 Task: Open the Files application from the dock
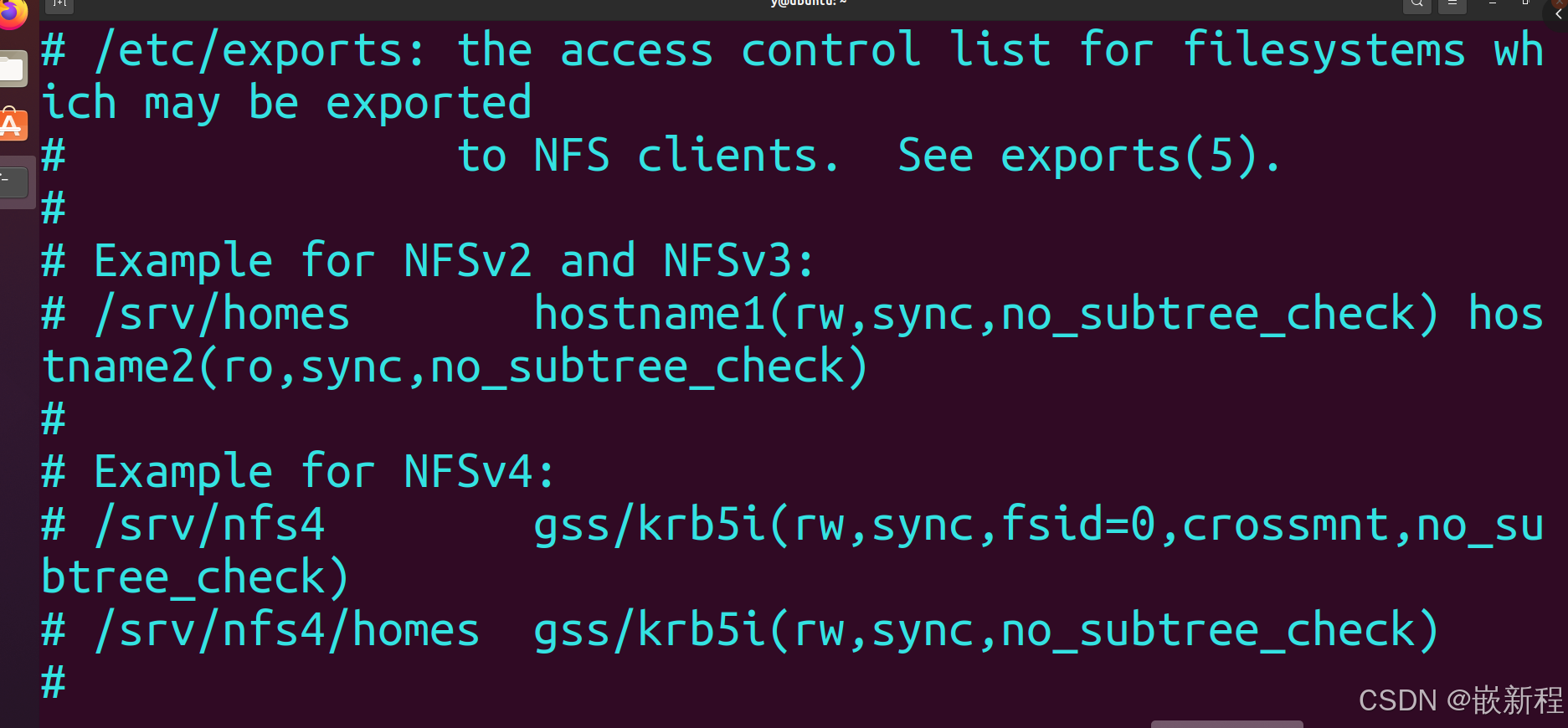pos(13,69)
